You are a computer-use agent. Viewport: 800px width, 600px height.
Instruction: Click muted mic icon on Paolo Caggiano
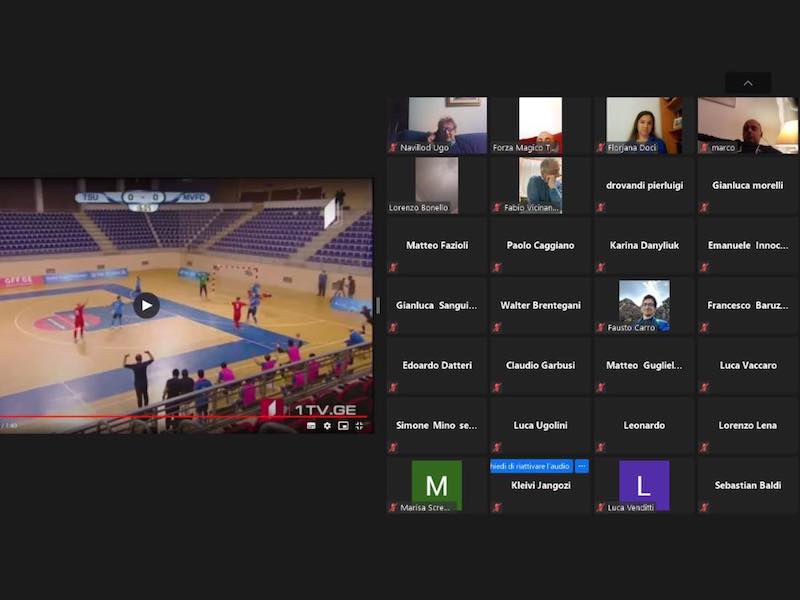pyautogui.click(x=497, y=267)
